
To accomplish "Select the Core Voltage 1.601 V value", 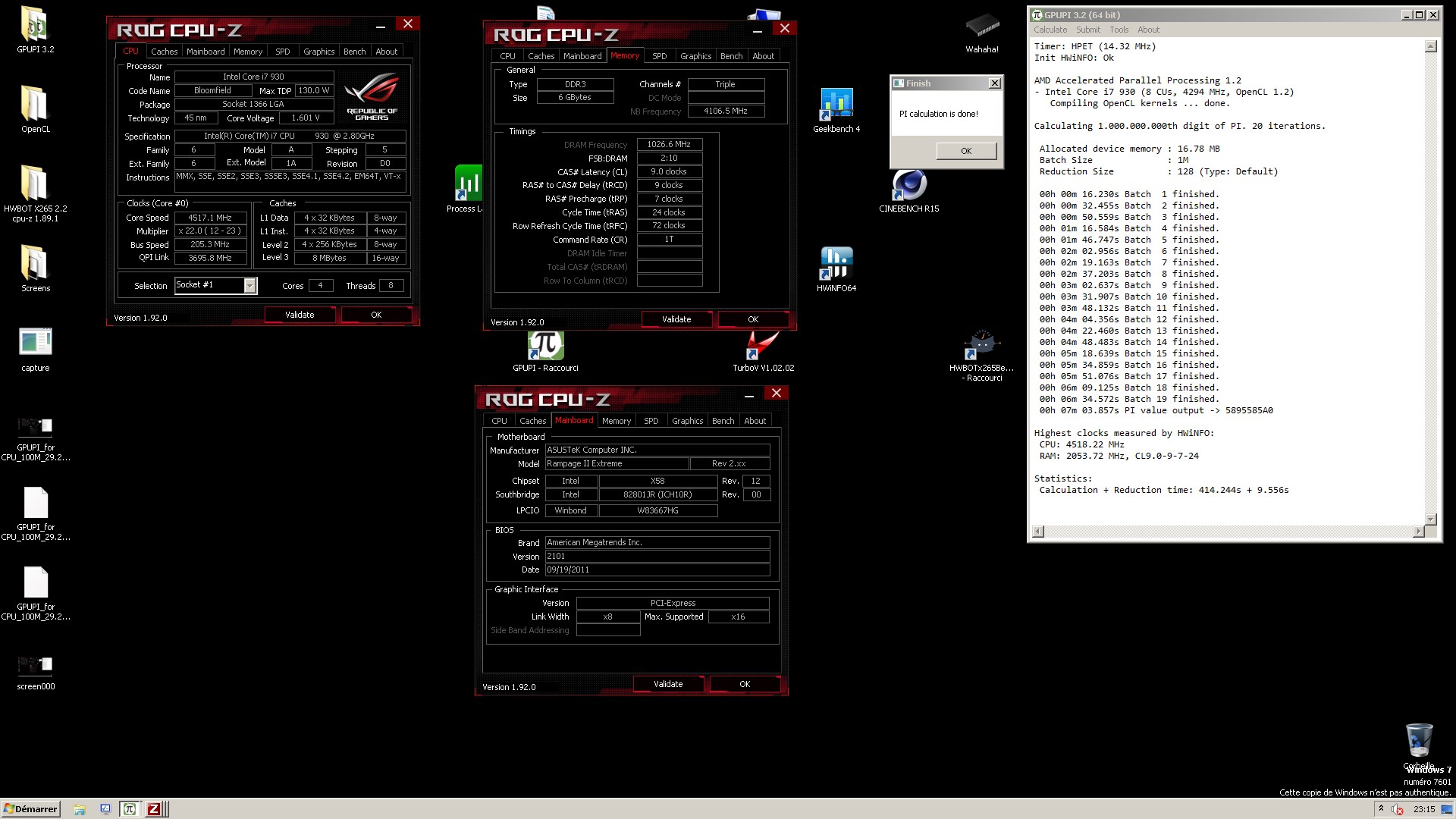I will coord(306,118).
